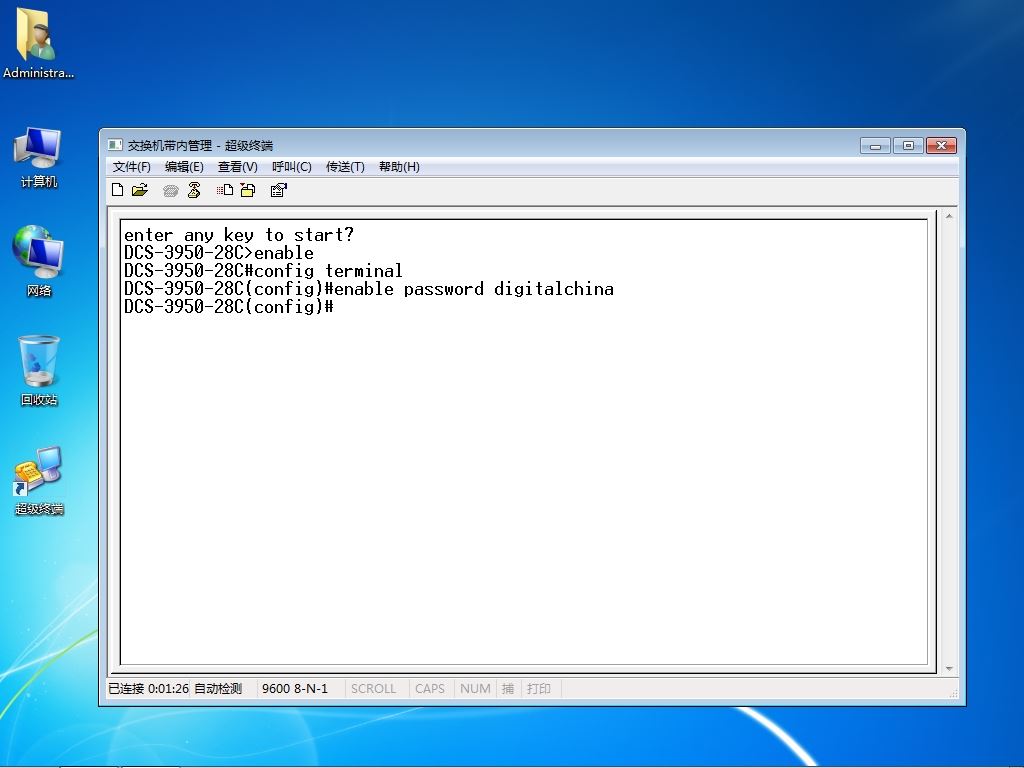
Task: Click the NUM indicator in status bar
Action: point(475,688)
